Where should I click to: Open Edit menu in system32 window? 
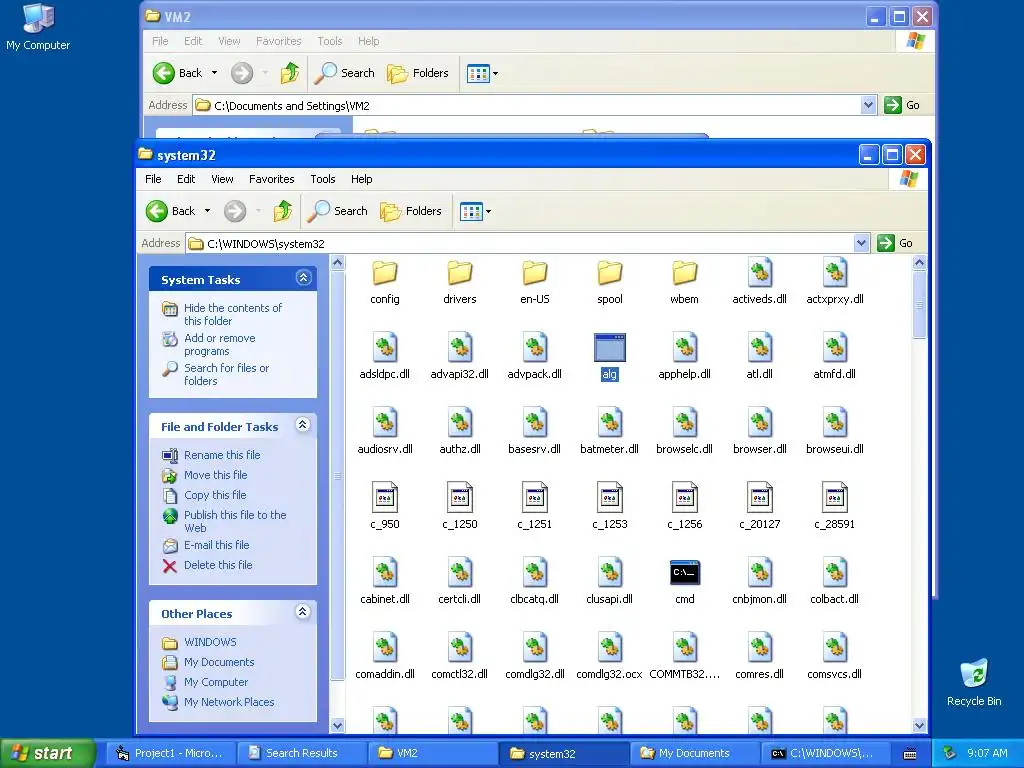pos(186,179)
